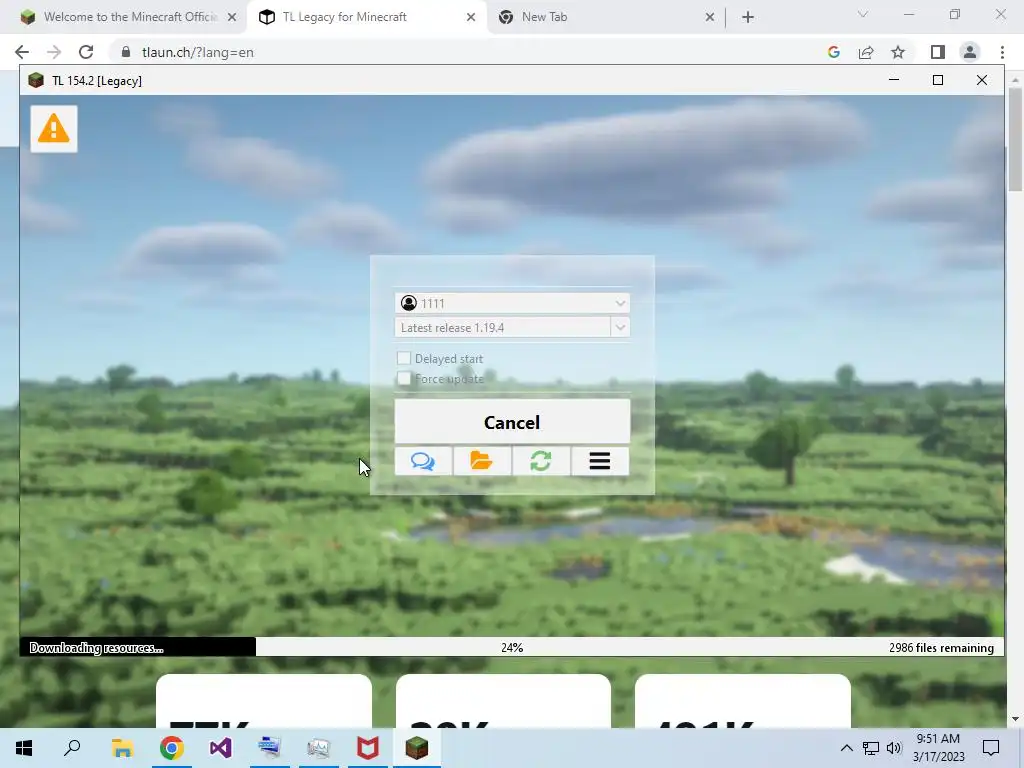
Task: Expand the 1111 account dropdown
Action: (x=620, y=303)
